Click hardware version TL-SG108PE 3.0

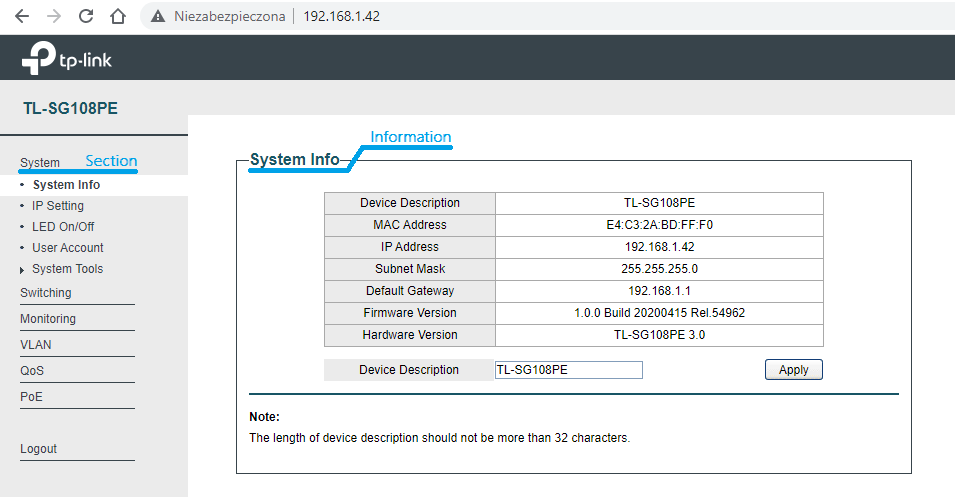pyautogui.click(x=660, y=334)
